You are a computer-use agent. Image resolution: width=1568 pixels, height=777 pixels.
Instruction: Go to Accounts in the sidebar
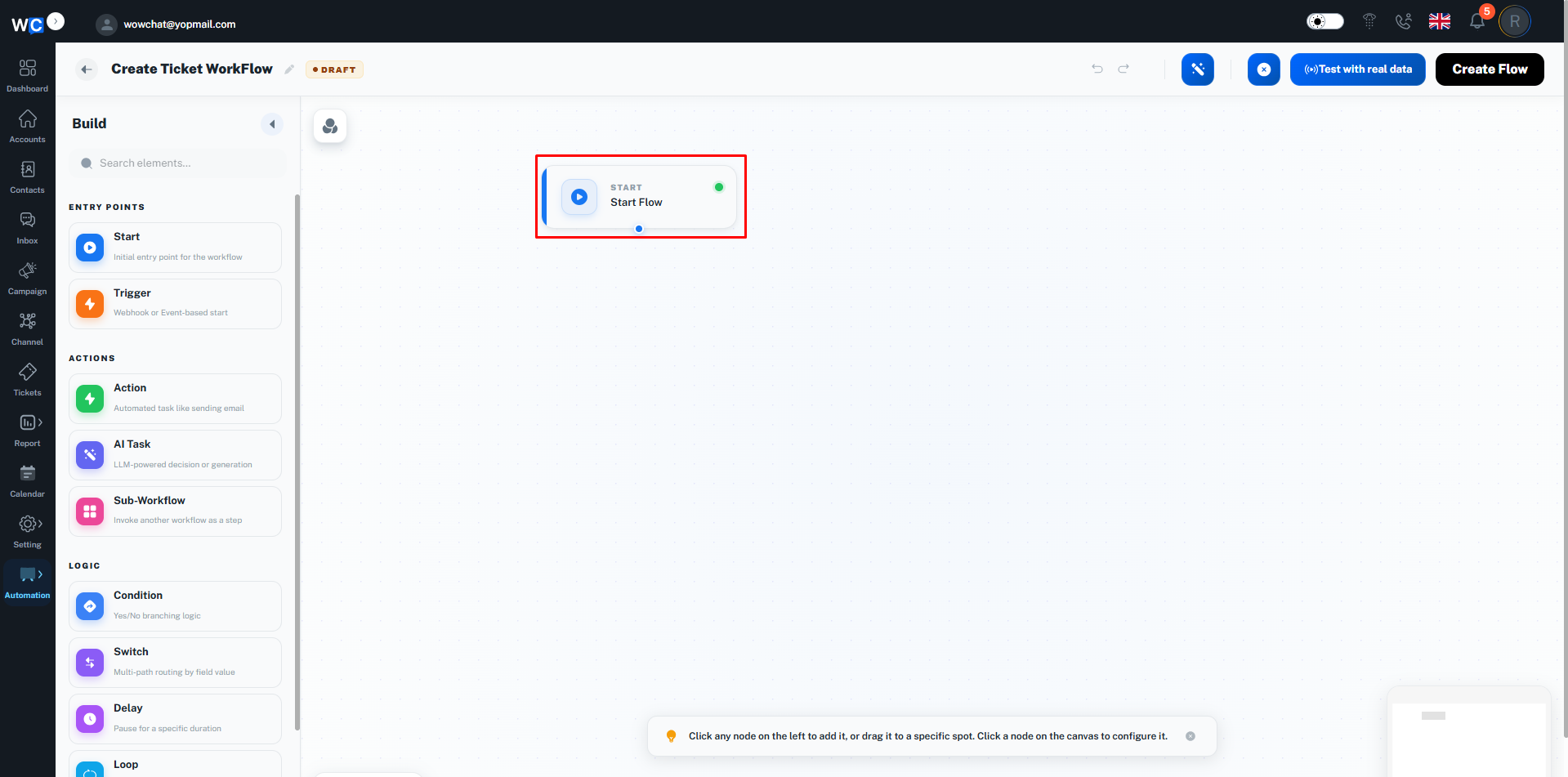point(27,126)
